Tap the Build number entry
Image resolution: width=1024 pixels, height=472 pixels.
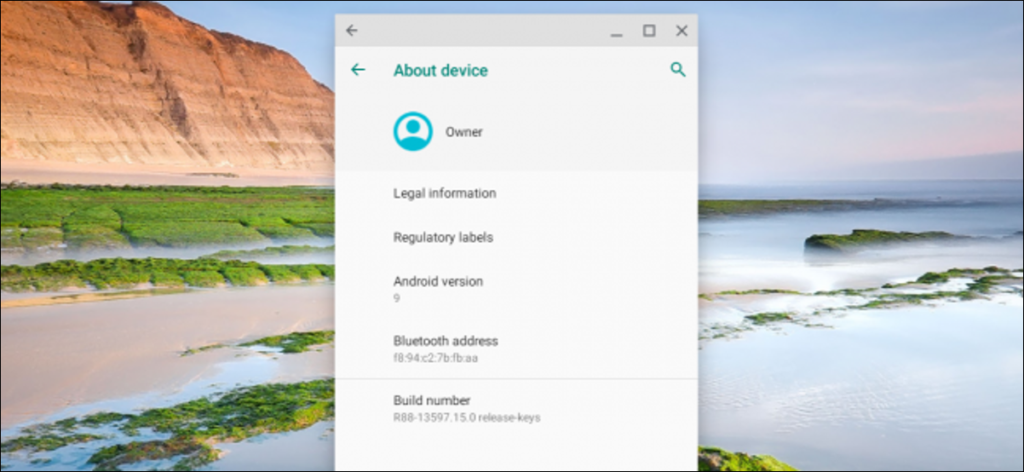click(x=516, y=408)
